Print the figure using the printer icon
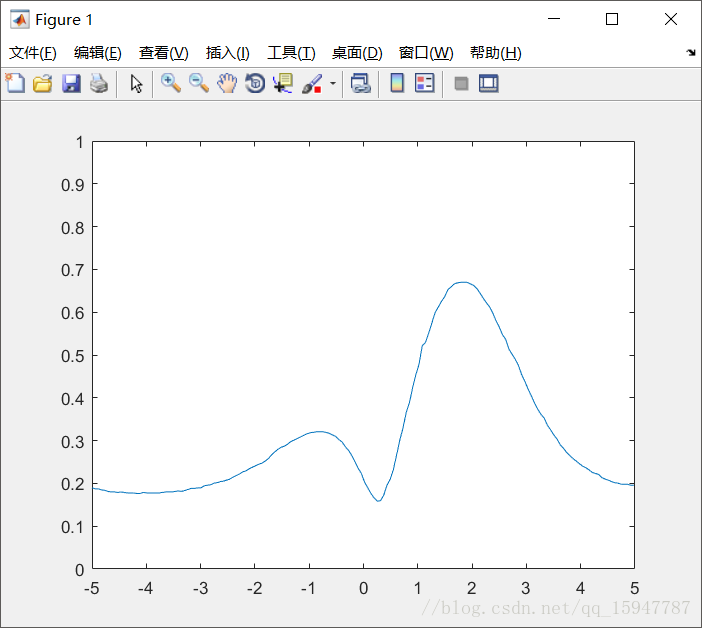The image size is (702, 628). click(99, 84)
